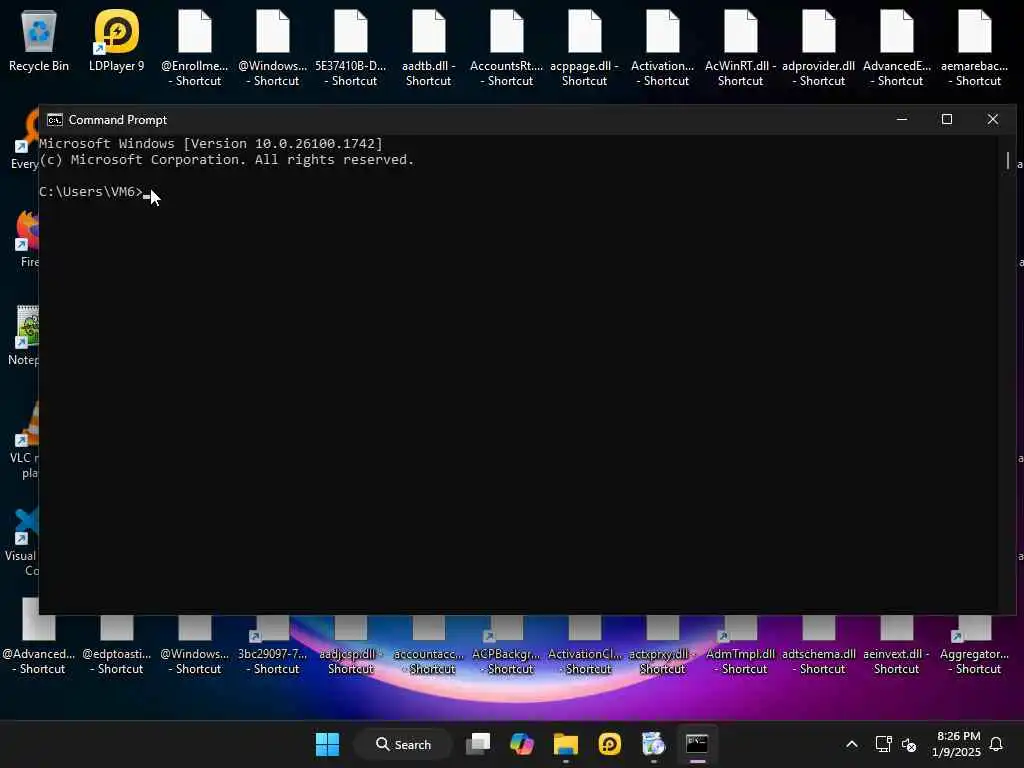Select the AdmTmpl.dll shortcut icon
Viewport: 1024px width, 768px height.
click(741, 645)
